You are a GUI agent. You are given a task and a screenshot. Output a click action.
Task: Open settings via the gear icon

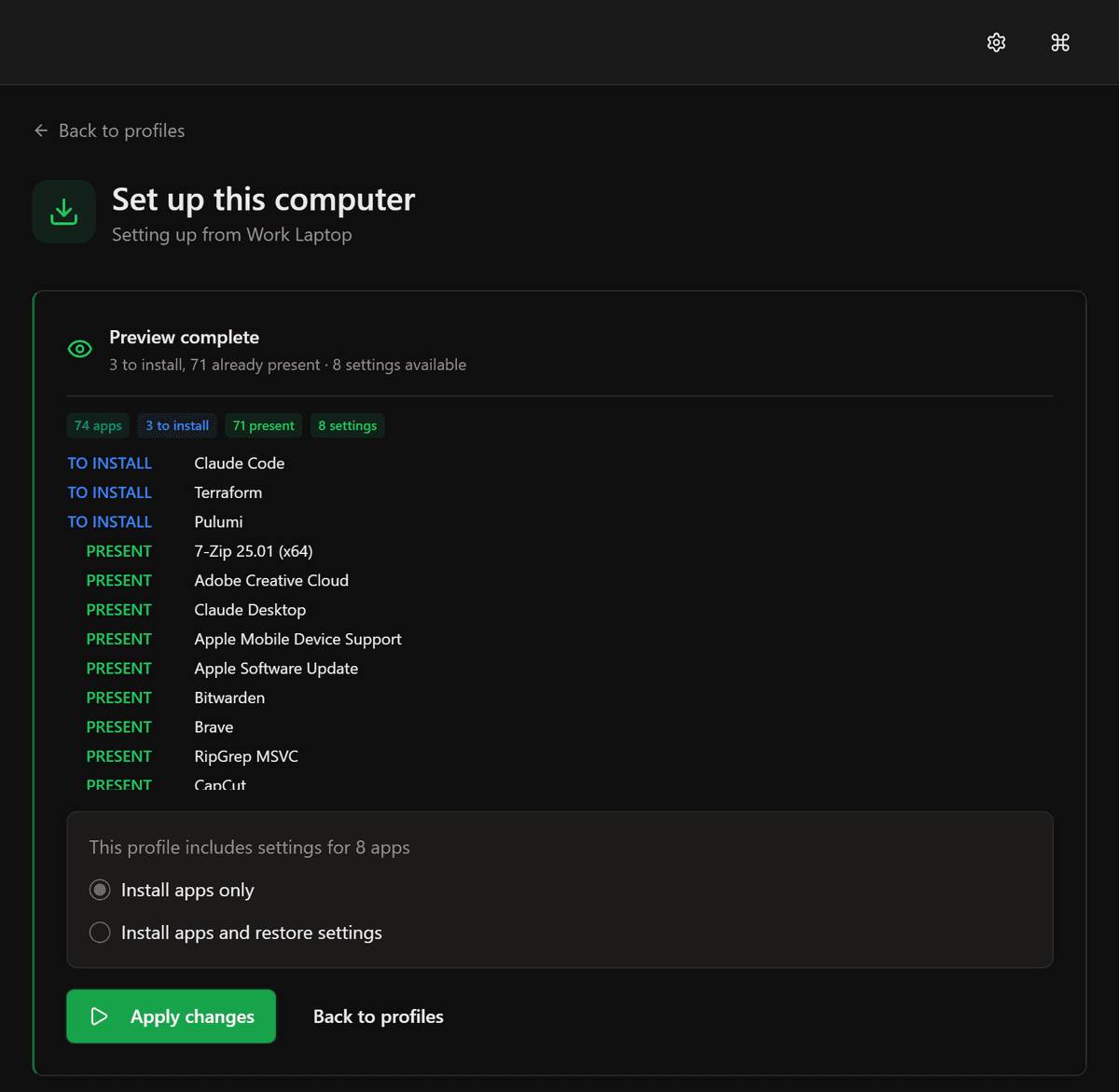[x=996, y=43]
